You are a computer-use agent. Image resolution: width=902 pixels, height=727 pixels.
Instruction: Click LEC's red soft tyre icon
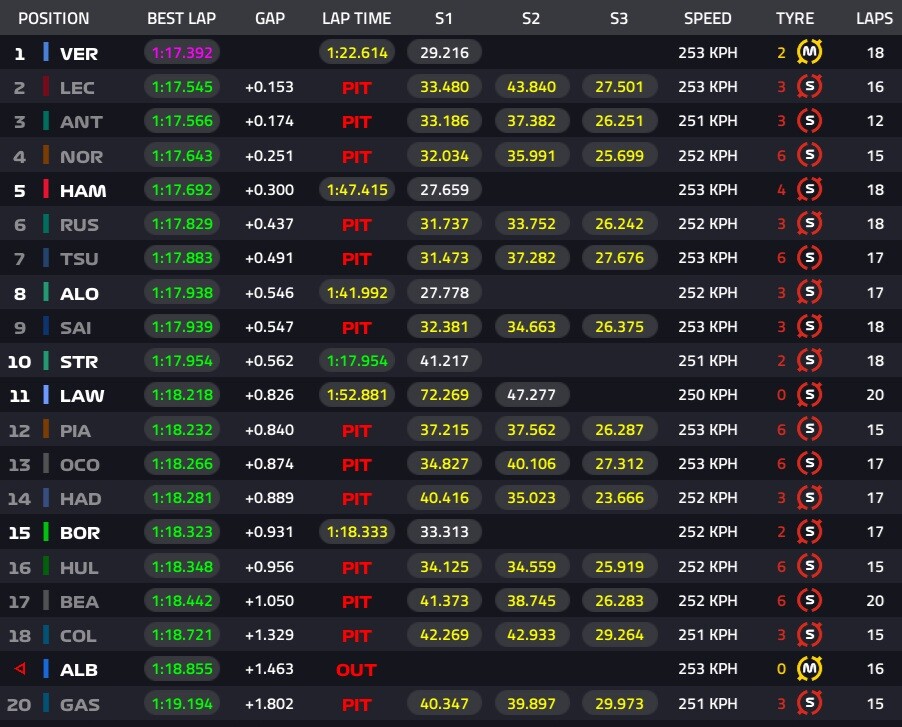pos(809,87)
